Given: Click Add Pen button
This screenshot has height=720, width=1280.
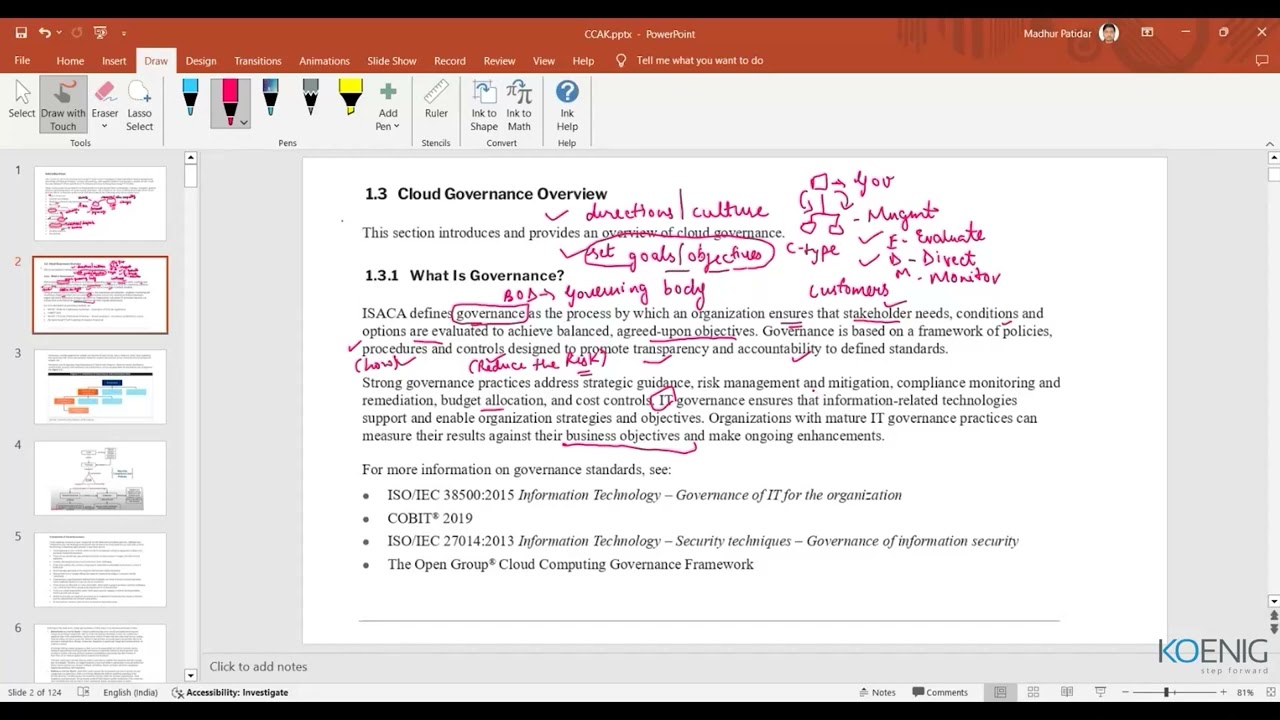Looking at the screenshot, I should point(388,105).
